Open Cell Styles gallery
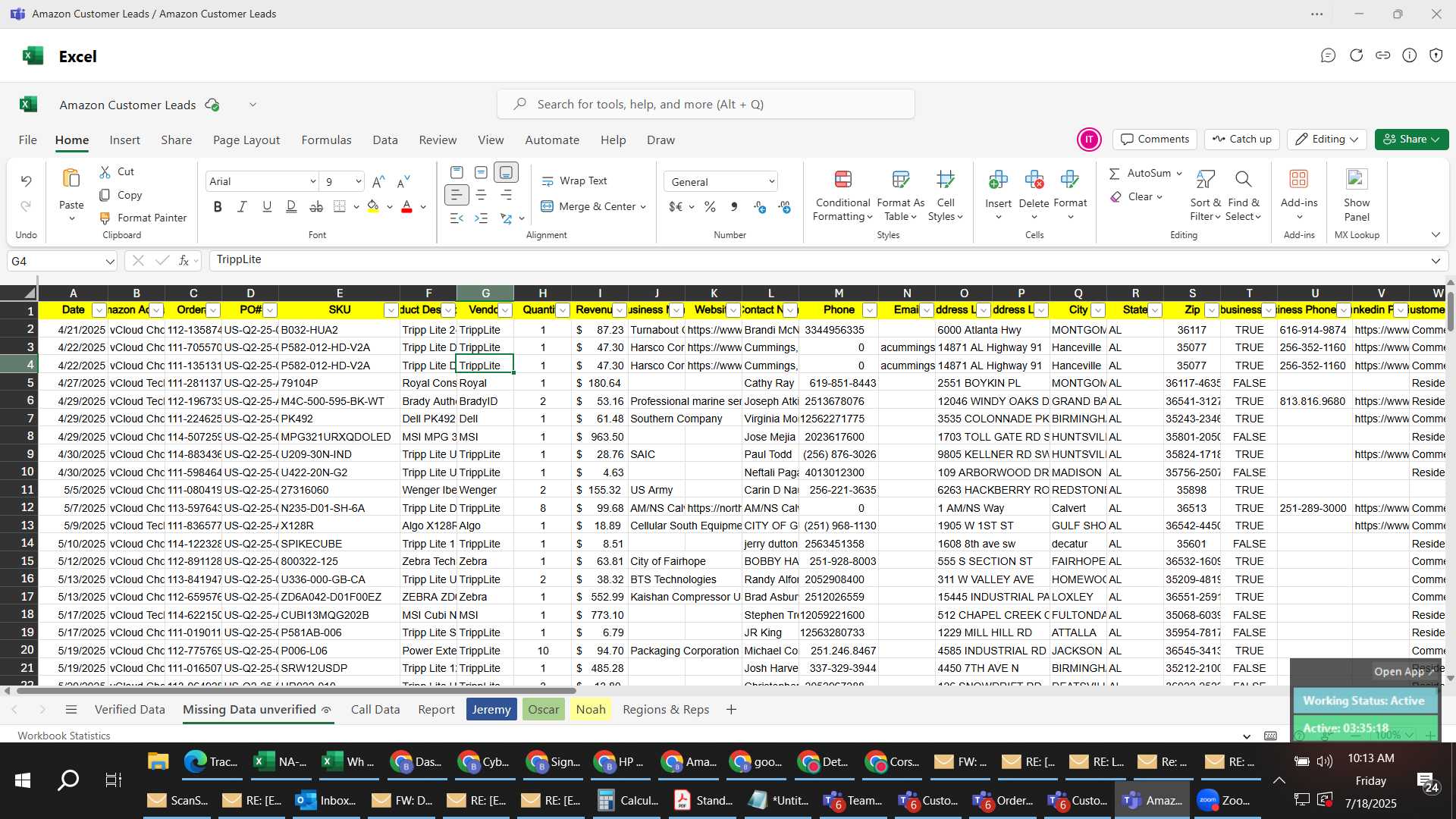 coord(945,195)
